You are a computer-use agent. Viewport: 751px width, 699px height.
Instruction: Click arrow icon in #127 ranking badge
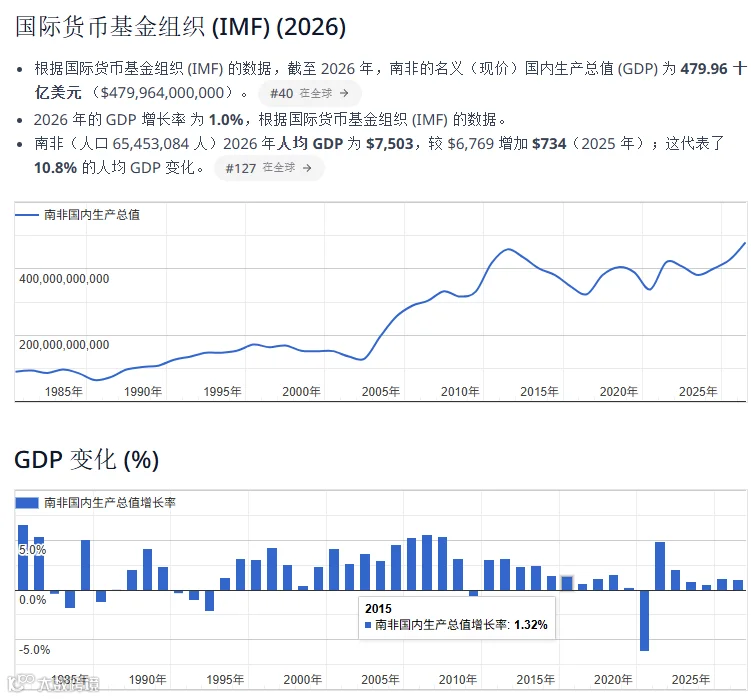[x=307, y=168]
